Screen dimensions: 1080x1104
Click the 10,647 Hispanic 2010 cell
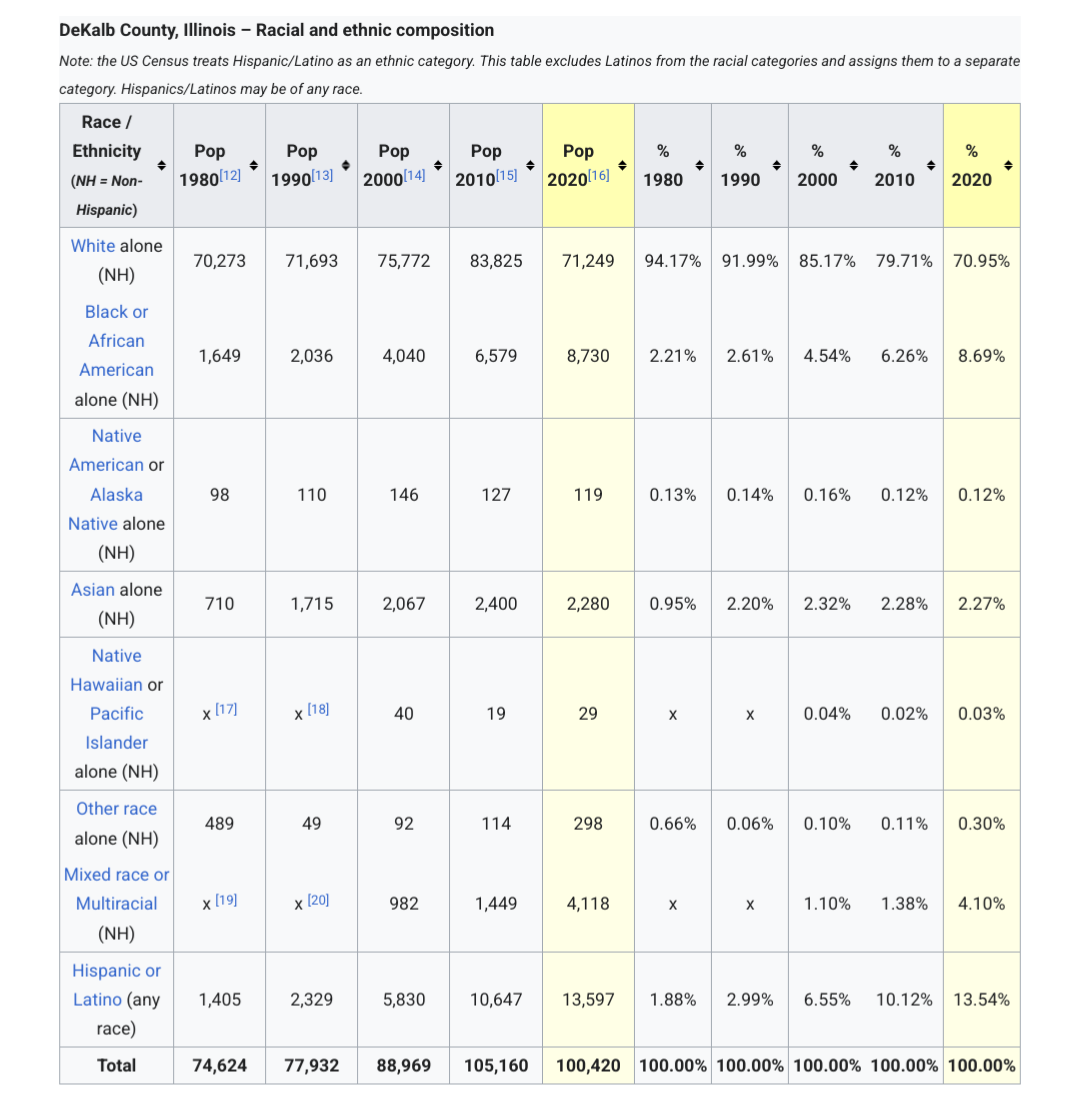pos(496,999)
